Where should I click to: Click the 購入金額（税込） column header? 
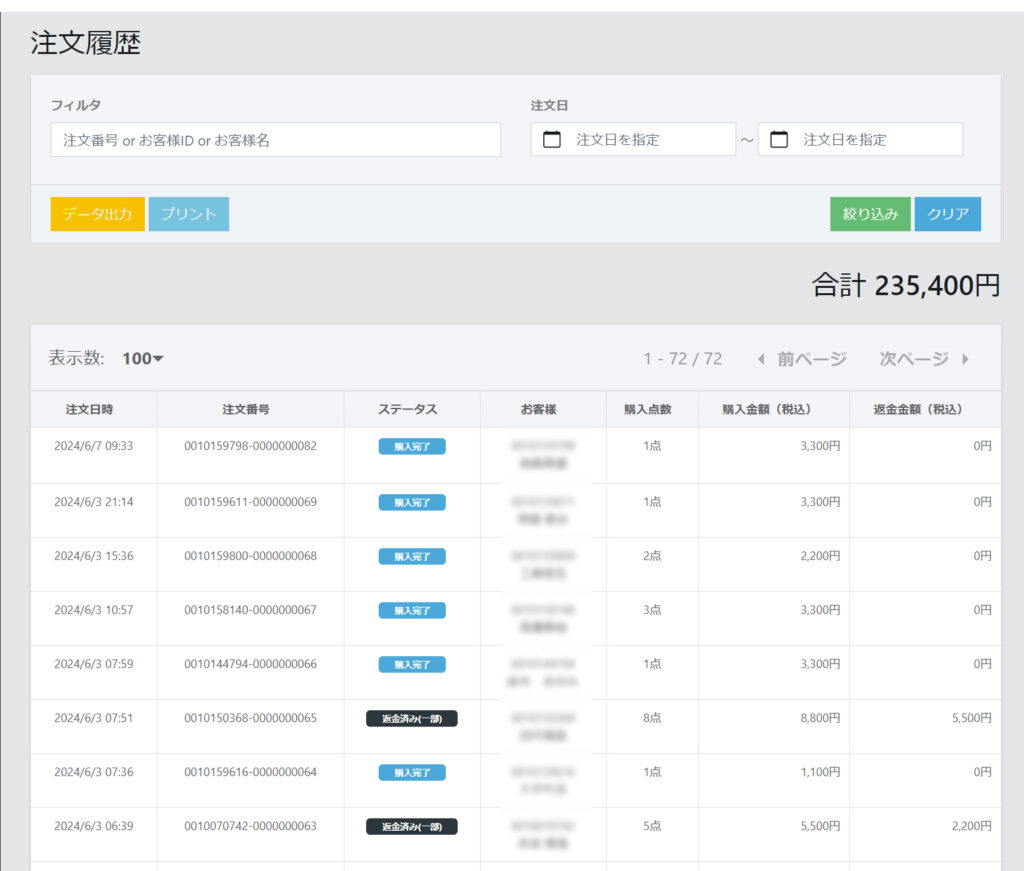[x=772, y=409]
